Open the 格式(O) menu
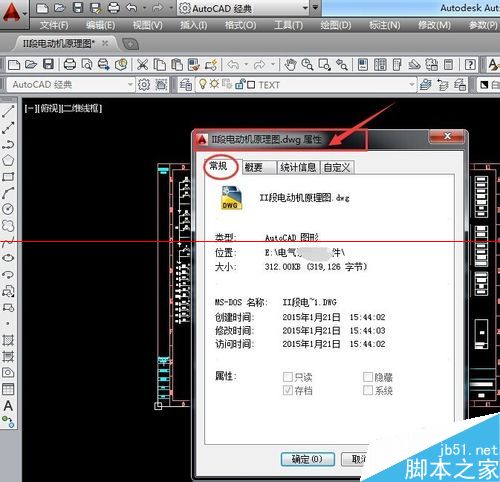Image resolution: width=500 pixels, height=482 pixels. pyautogui.click(x=240, y=25)
